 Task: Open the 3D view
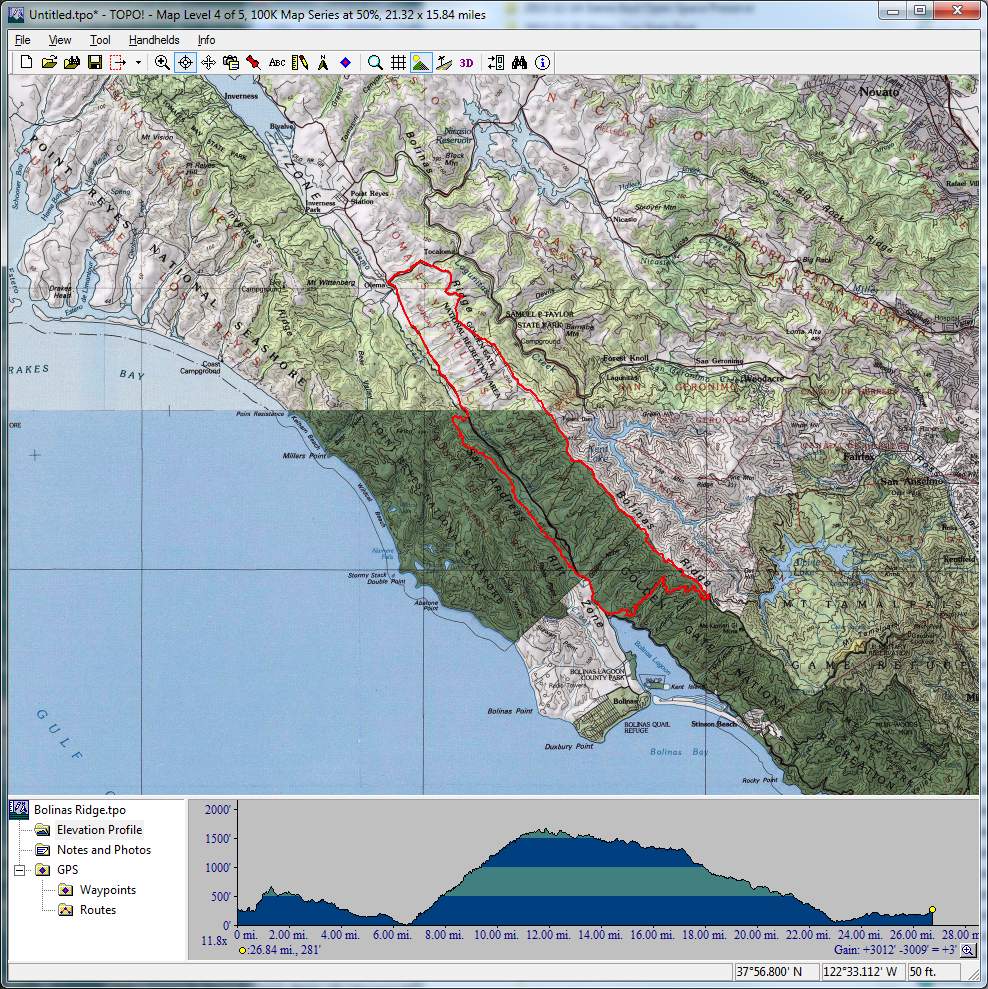(466, 62)
